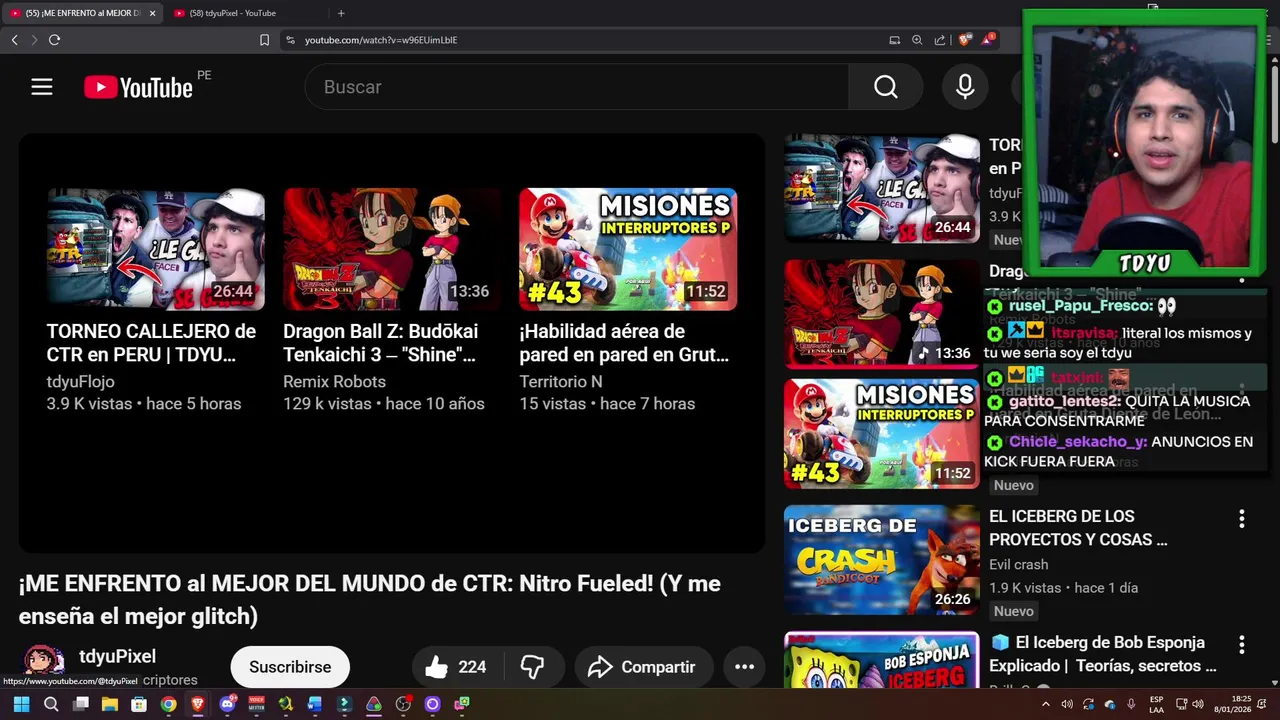Open Brave browser from taskbar

click(x=198, y=704)
